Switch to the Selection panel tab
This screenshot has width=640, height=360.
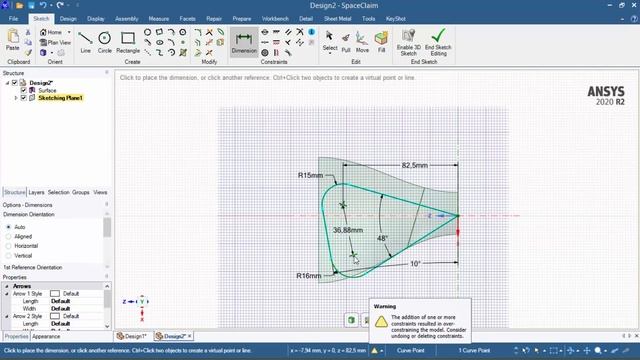pyautogui.click(x=58, y=192)
